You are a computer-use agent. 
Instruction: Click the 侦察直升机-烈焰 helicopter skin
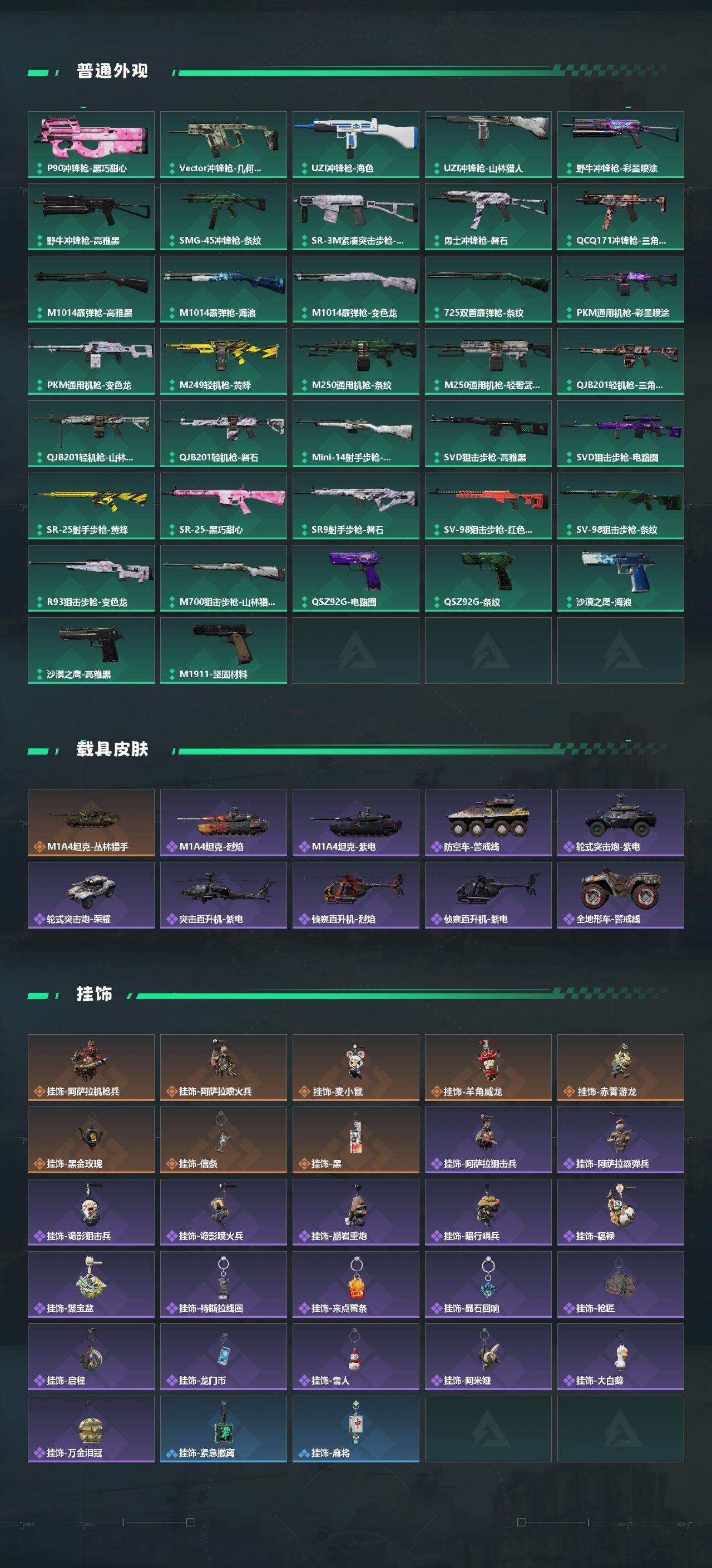click(x=355, y=895)
